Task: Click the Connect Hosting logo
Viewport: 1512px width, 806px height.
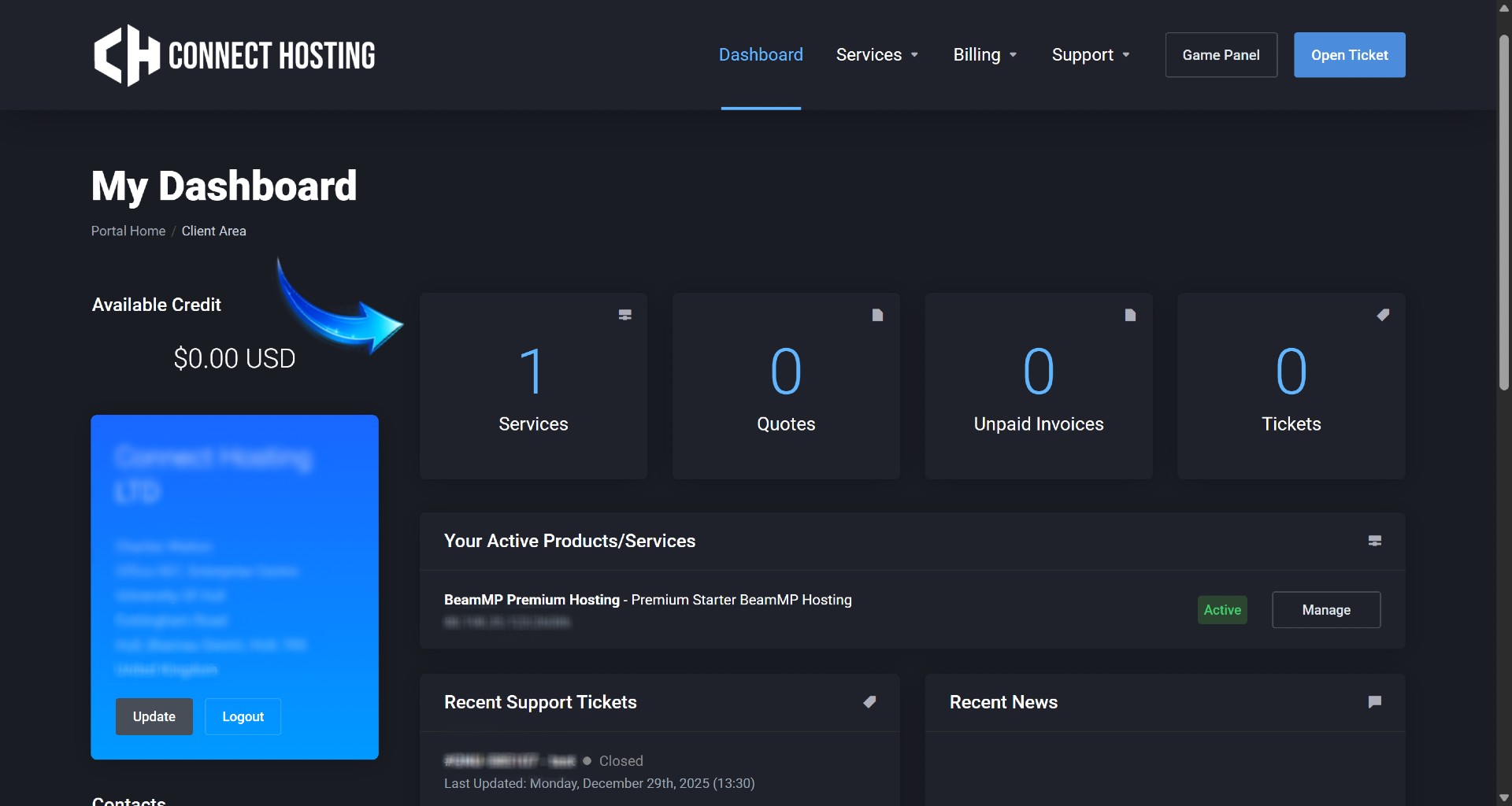Action: click(x=234, y=55)
